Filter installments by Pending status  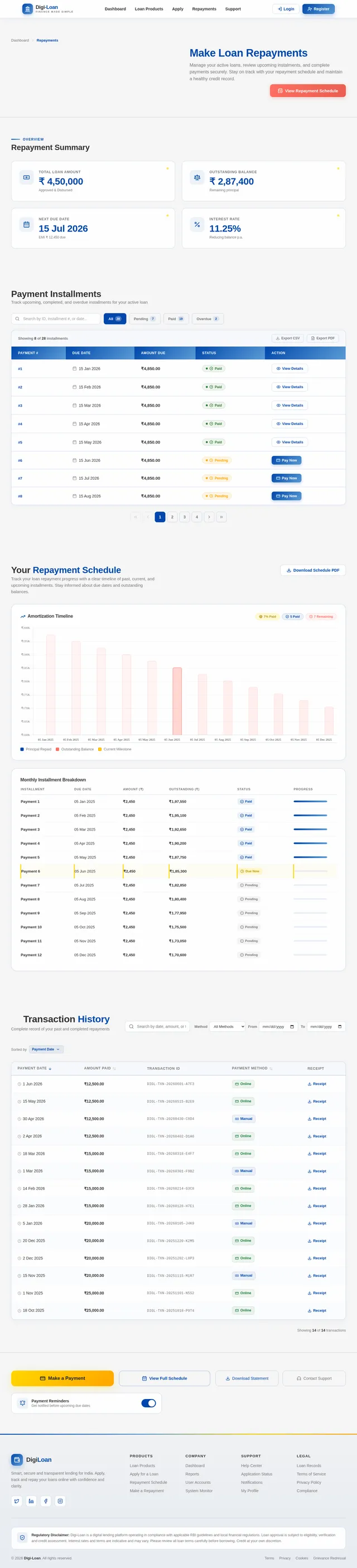click(145, 319)
